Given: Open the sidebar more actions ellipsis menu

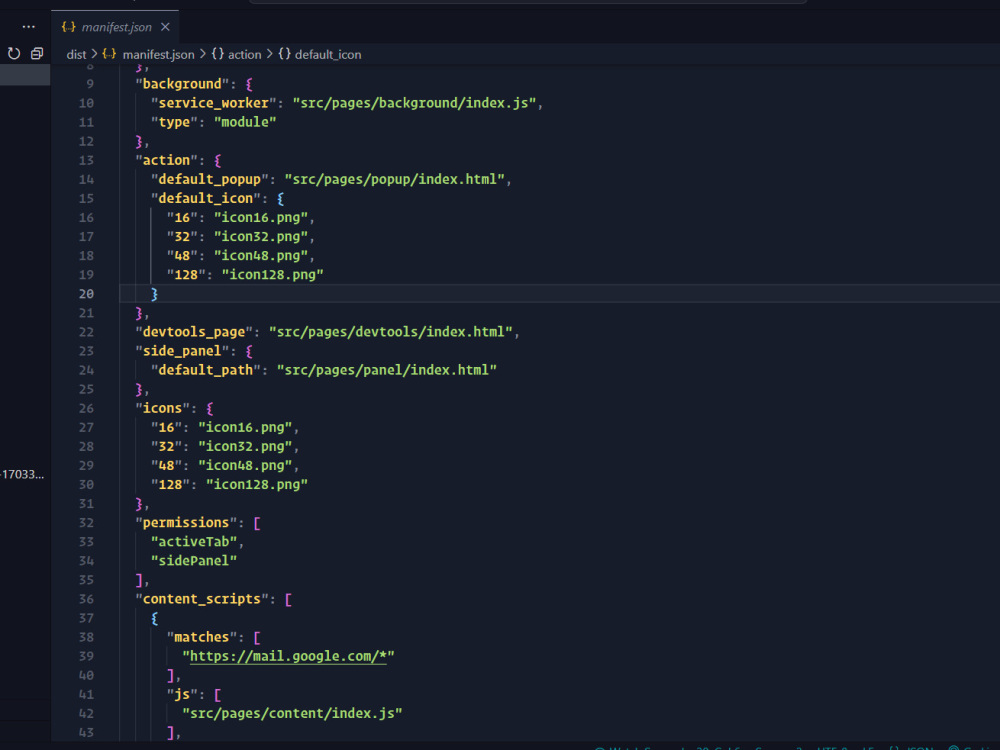Looking at the screenshot, I should (29, 27).
